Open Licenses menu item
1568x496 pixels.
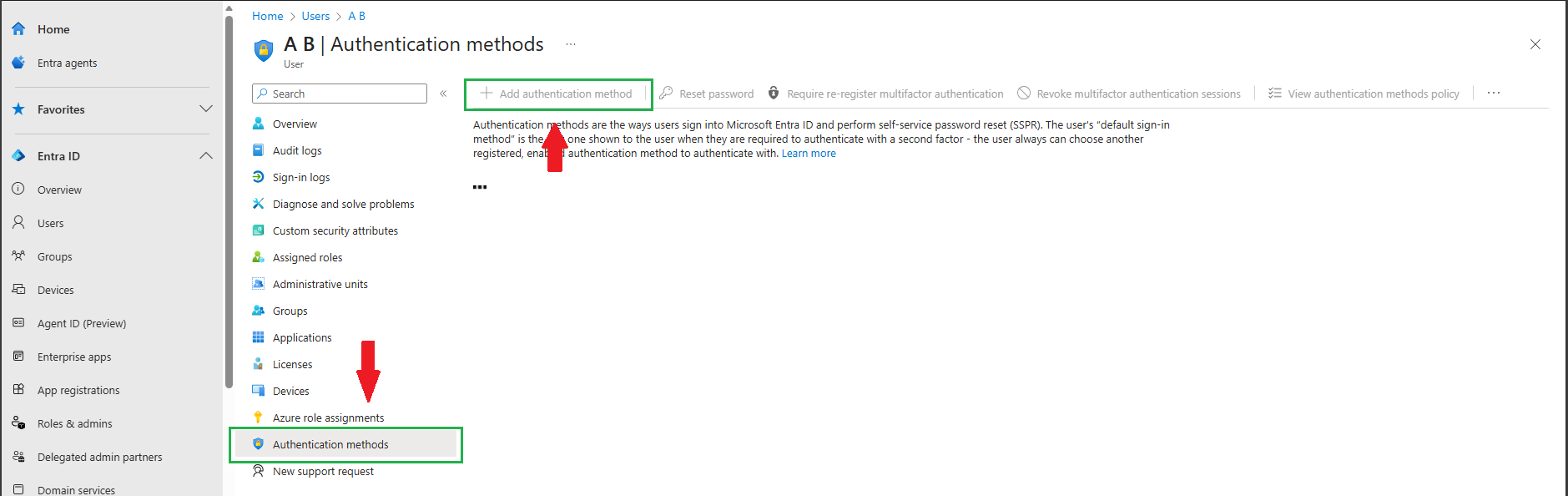point(292,364)
